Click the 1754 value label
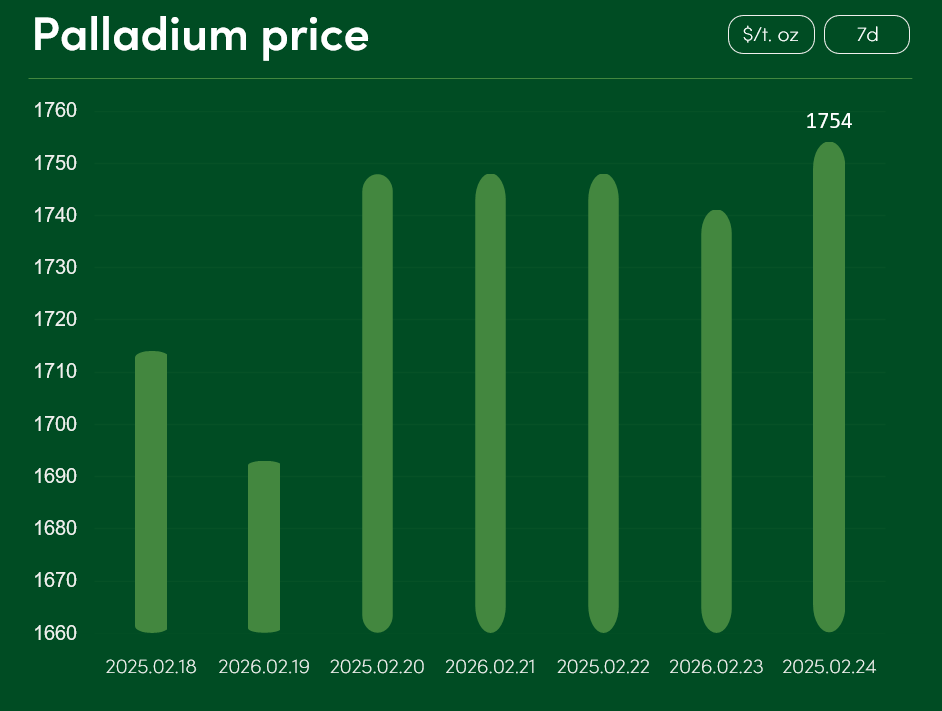Screen dimensions: 942x711 tap(829, 122)
